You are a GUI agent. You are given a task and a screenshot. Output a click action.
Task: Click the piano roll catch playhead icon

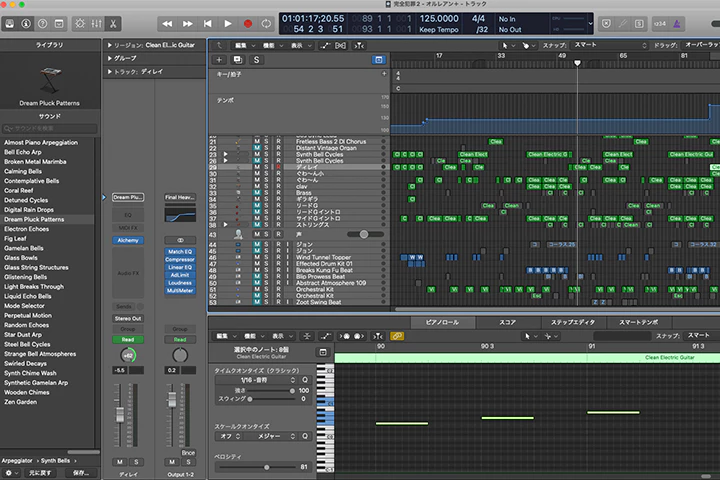[x=377, y=336]
